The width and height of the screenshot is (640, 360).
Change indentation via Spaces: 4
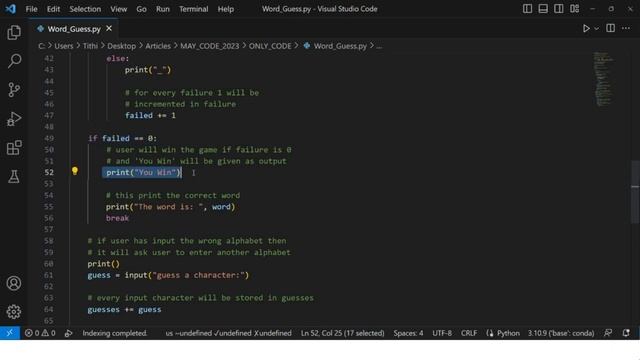(x=408, y=333)
